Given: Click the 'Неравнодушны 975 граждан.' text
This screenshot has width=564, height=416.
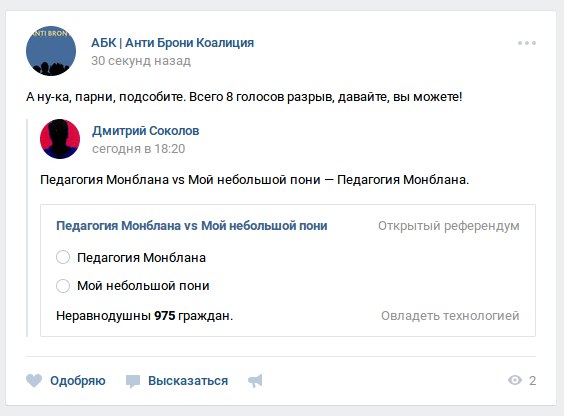Looking at the screenshot, I should [145, 316].
